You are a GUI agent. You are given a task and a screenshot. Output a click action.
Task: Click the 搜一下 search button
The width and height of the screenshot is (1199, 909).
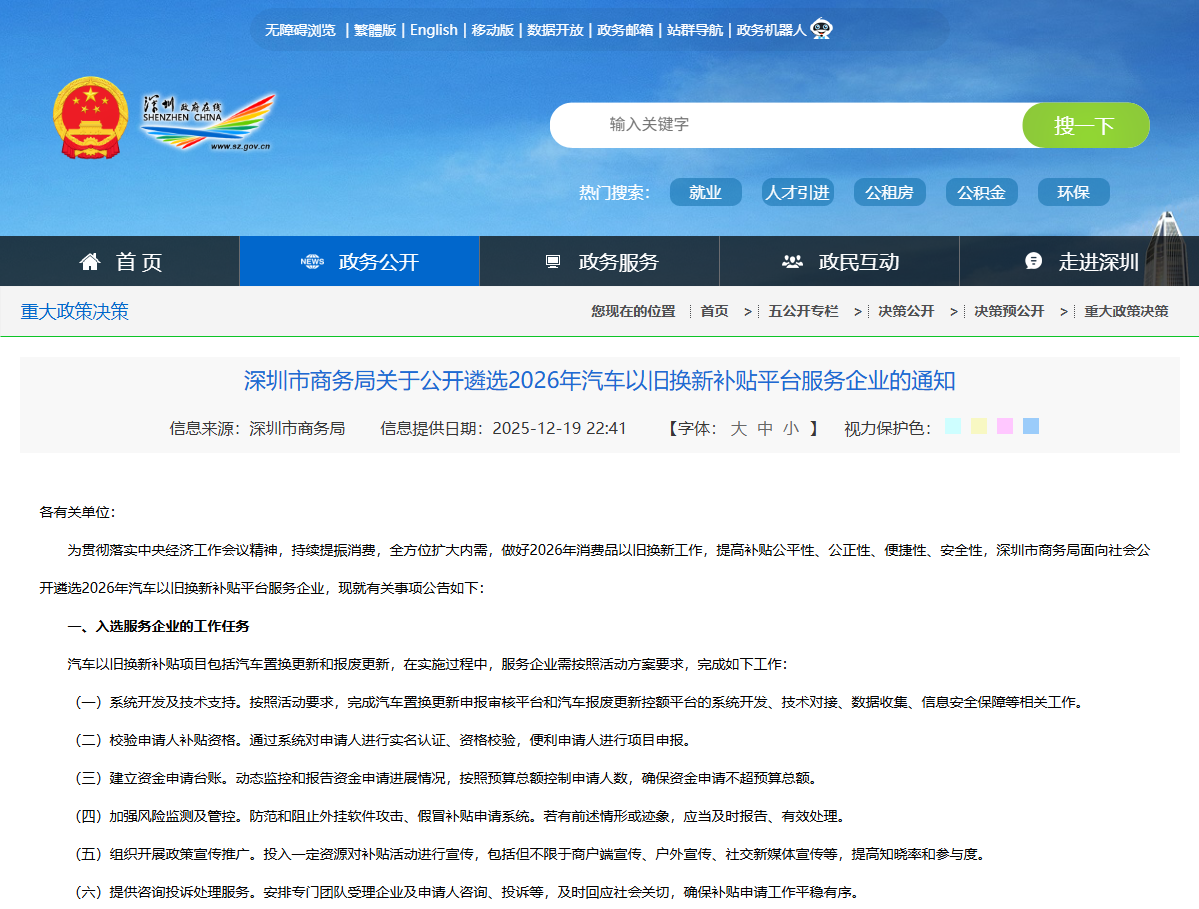pos(1084,125)
